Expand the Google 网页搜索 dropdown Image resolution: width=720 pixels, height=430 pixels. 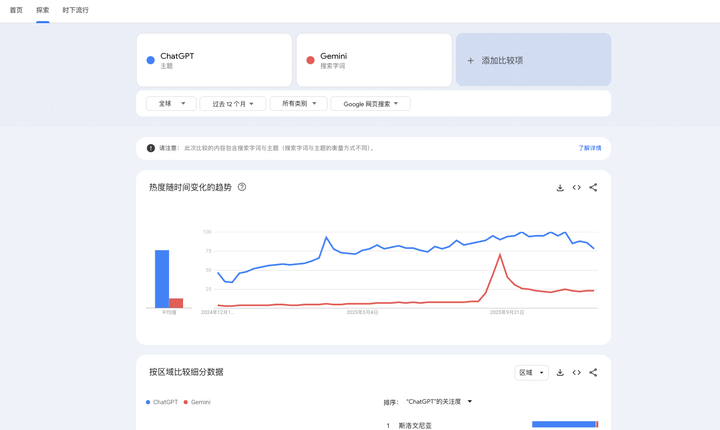pyautogui.click(x=370, y=104)
